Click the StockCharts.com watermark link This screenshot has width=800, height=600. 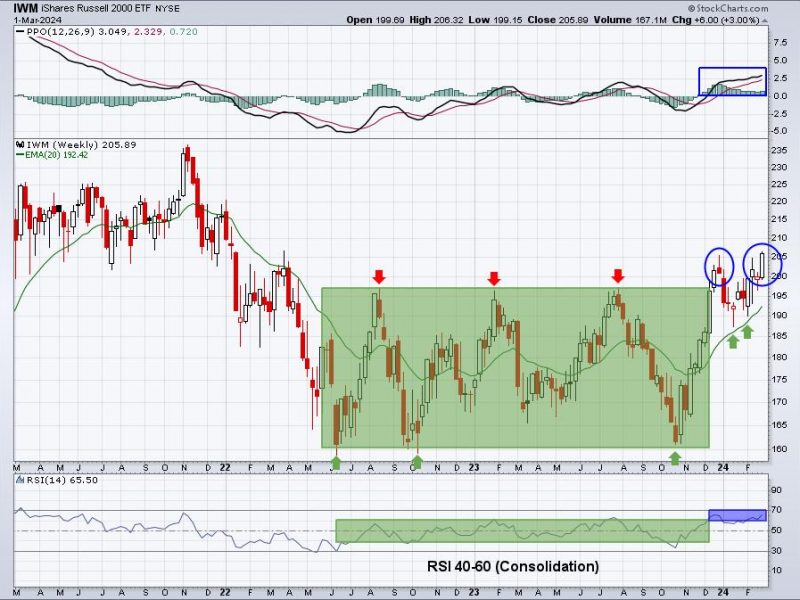pyautogui.click(x=728, y=8)
